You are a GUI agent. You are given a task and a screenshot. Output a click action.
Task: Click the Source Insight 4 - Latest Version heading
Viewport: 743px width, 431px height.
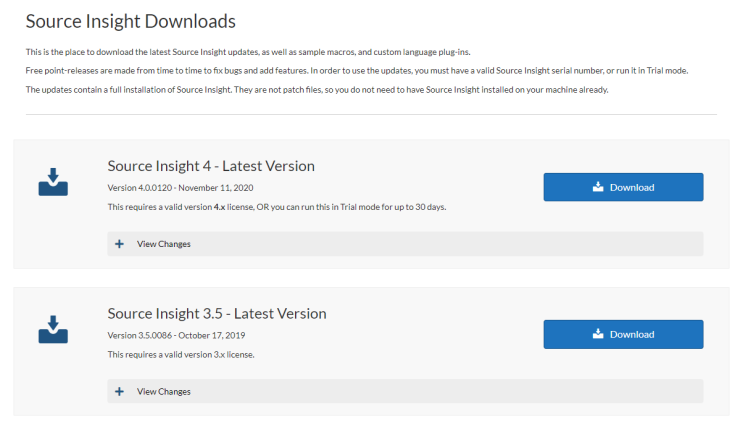click(211, 166)
